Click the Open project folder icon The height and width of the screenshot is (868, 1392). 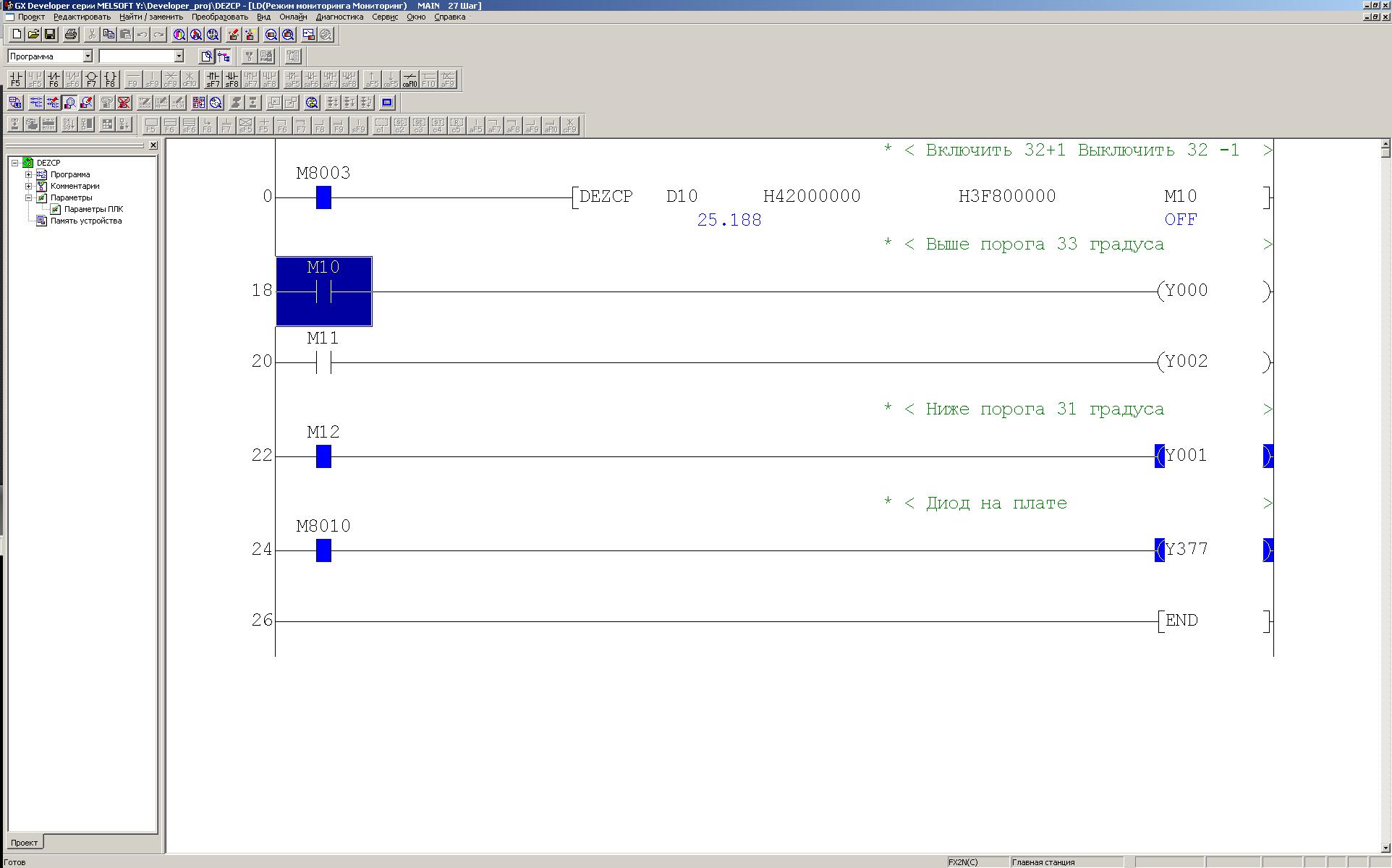pos(33,34)
